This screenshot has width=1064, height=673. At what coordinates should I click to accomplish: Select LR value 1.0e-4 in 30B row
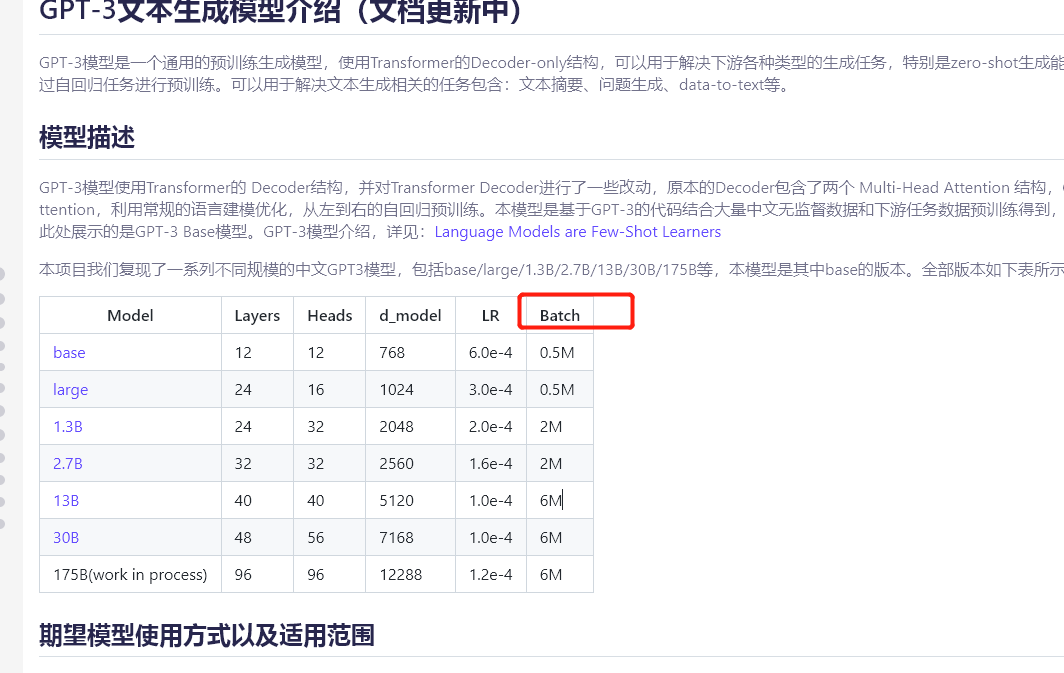491,538
